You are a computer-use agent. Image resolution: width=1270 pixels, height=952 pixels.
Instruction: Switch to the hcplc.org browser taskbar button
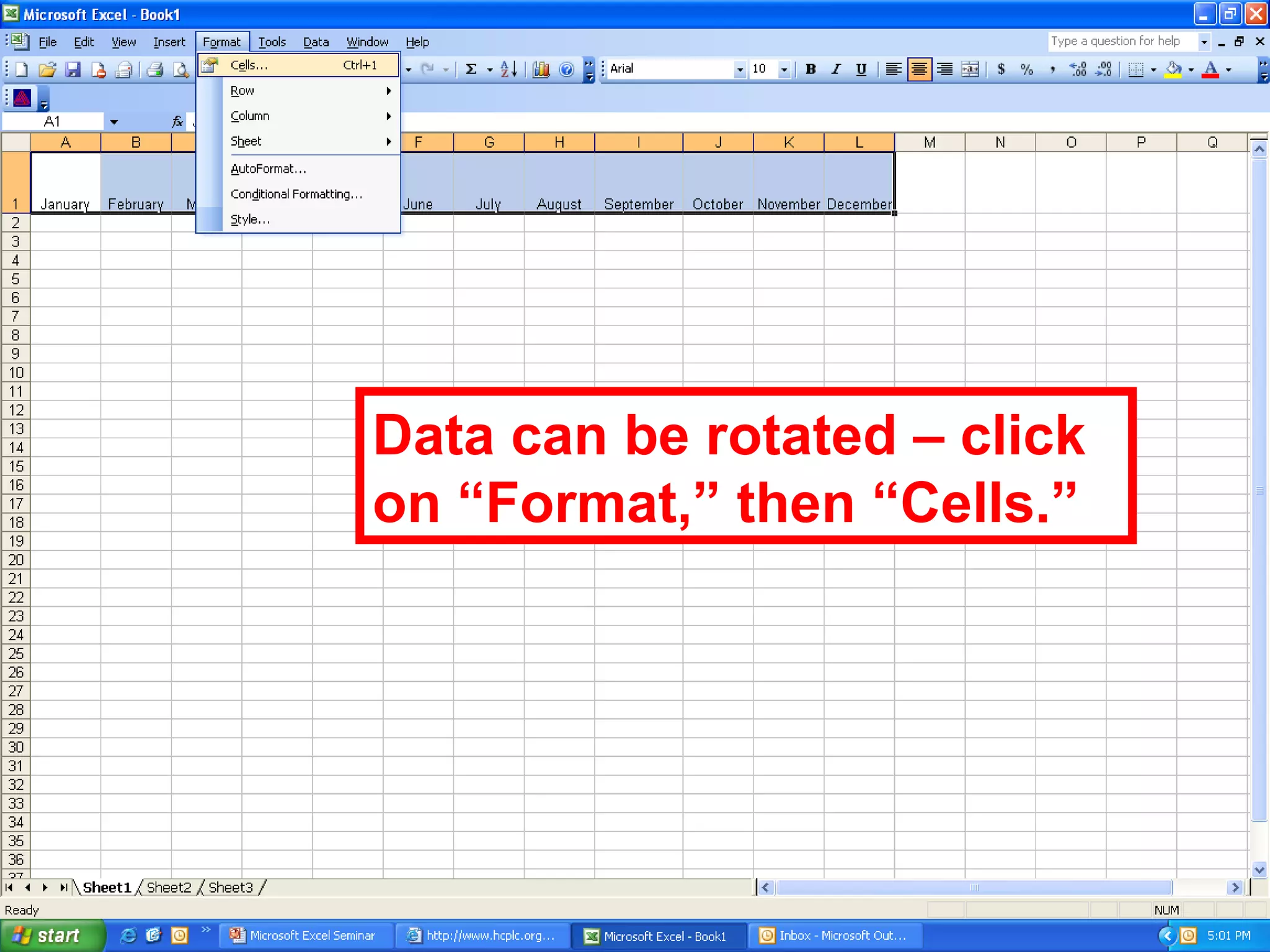[x=482, y=935]
